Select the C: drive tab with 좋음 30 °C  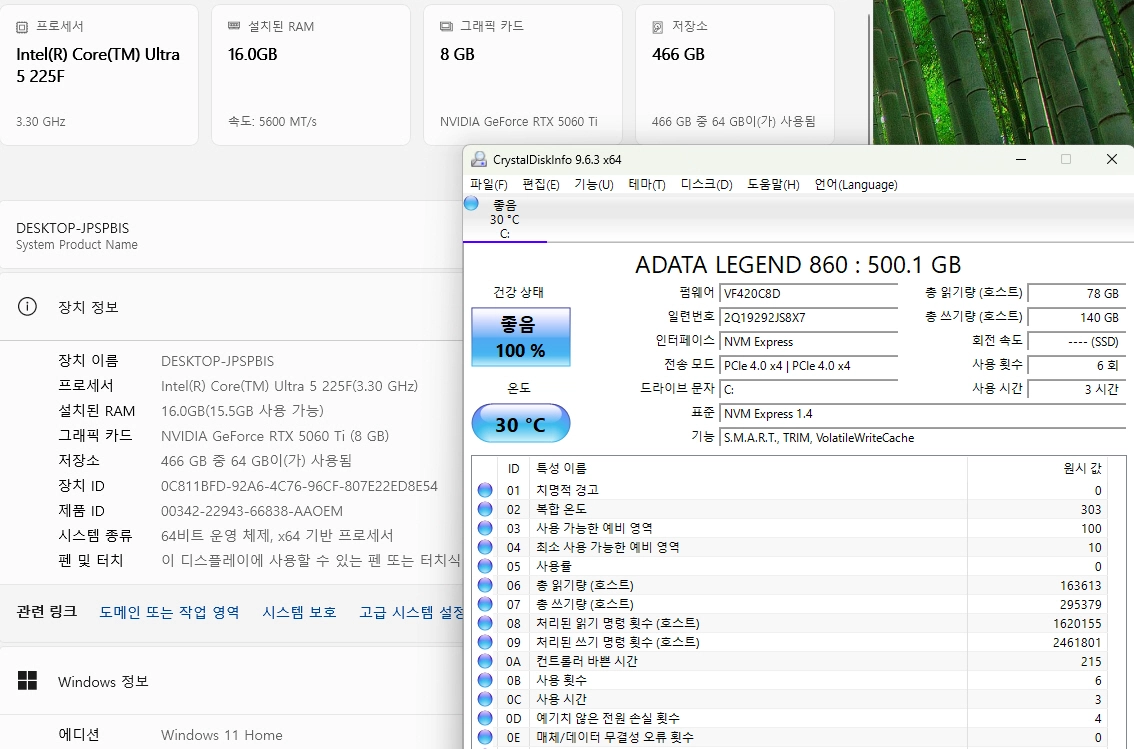505,219
